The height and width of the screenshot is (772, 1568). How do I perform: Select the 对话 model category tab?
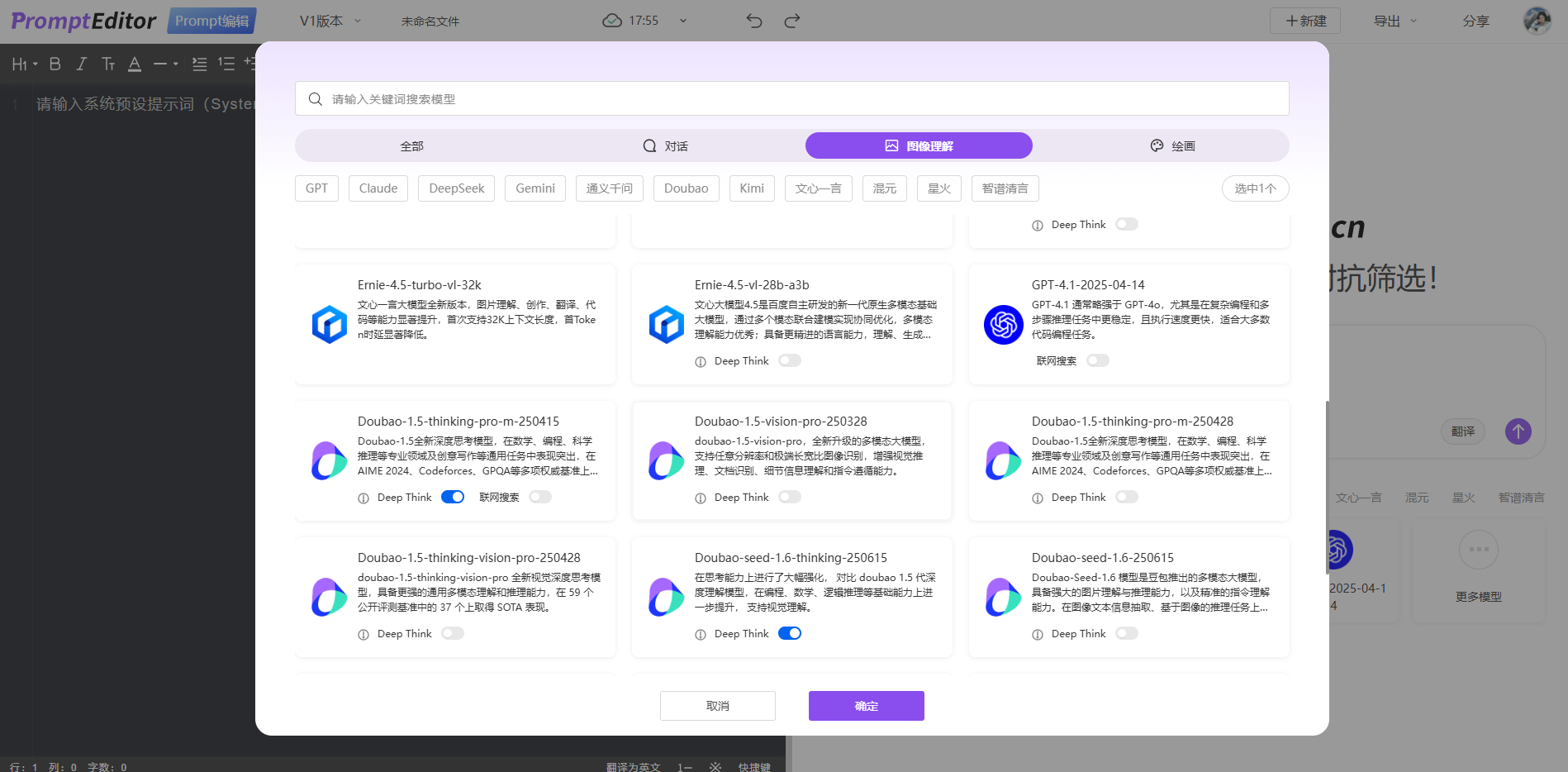click(x=666, y=145)
